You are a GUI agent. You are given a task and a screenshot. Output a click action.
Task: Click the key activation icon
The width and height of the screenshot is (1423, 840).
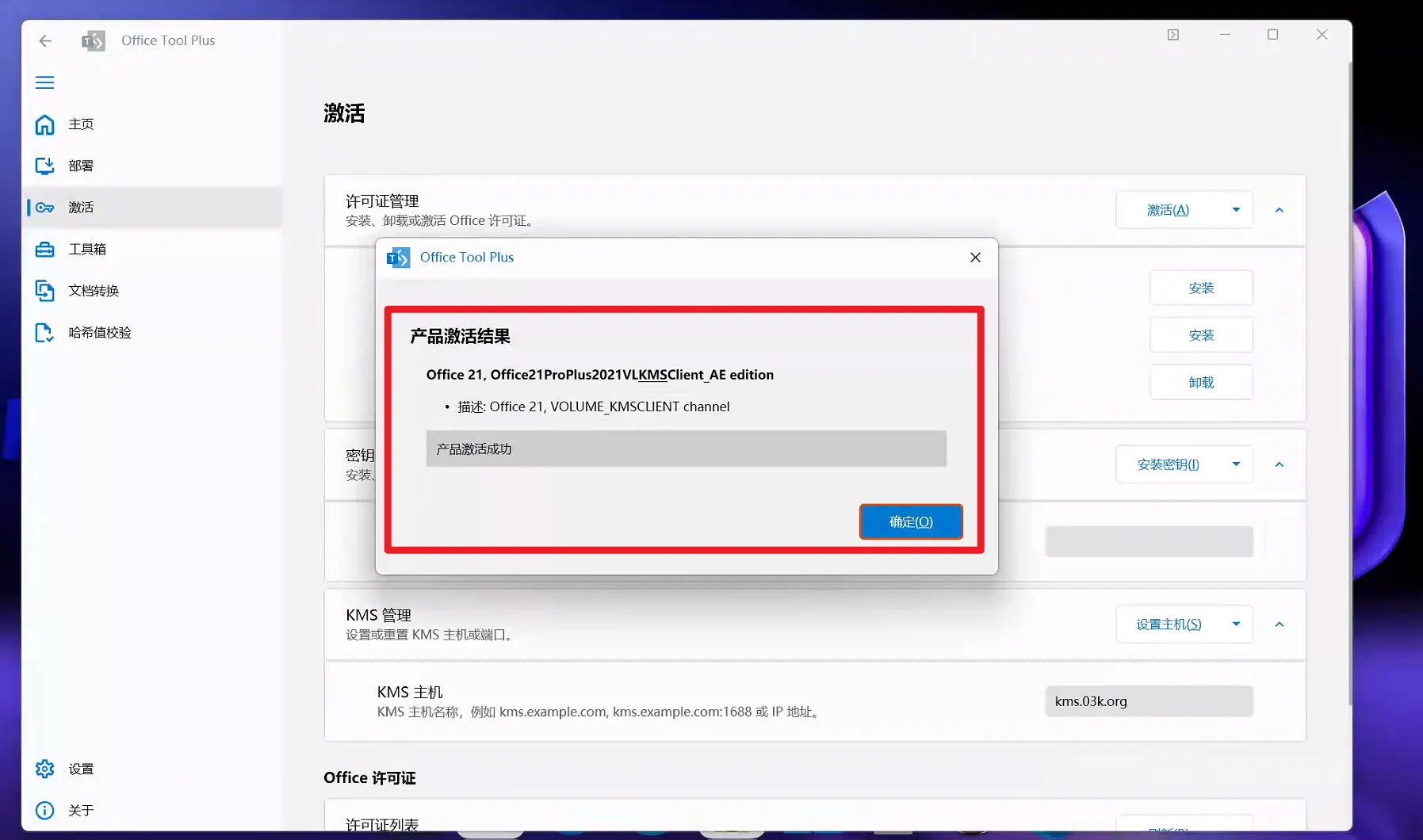(45, 208)
